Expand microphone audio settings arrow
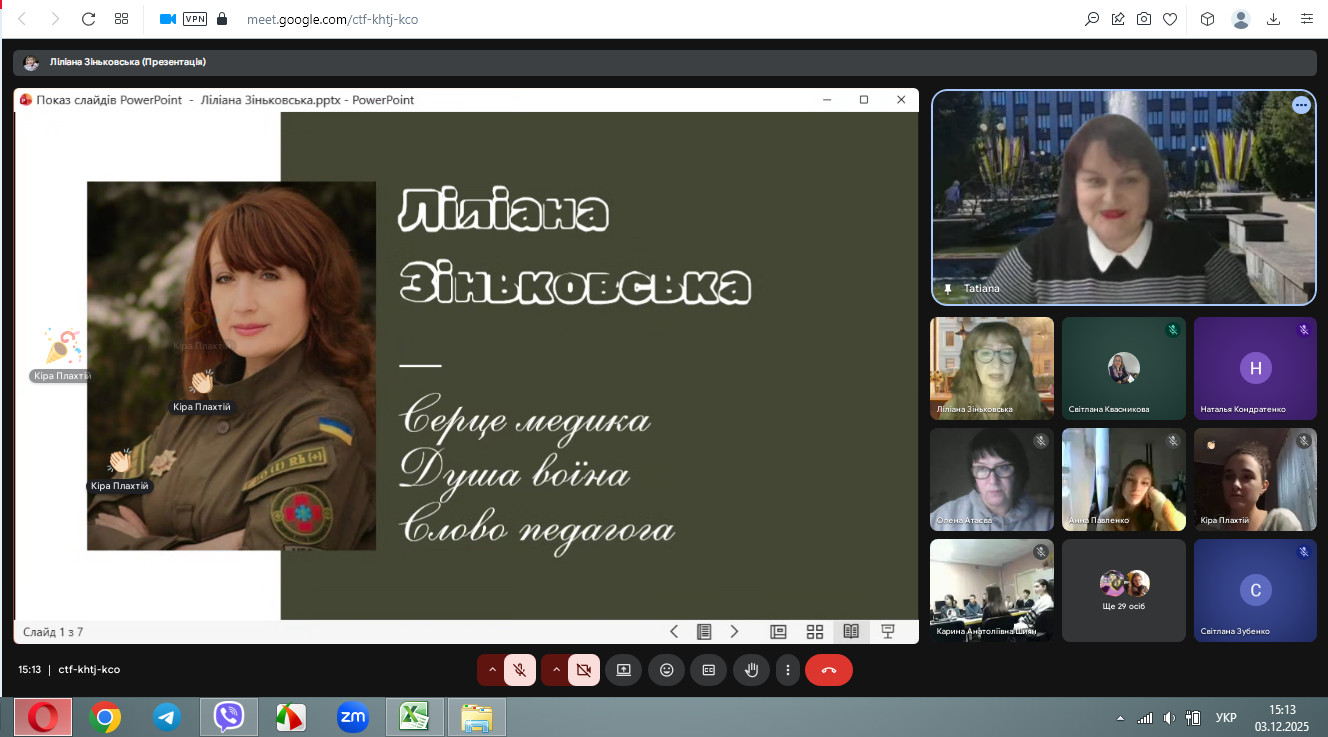Viewport: 1328px width, 737px height. pyautogui.click(x=491, y=670)
